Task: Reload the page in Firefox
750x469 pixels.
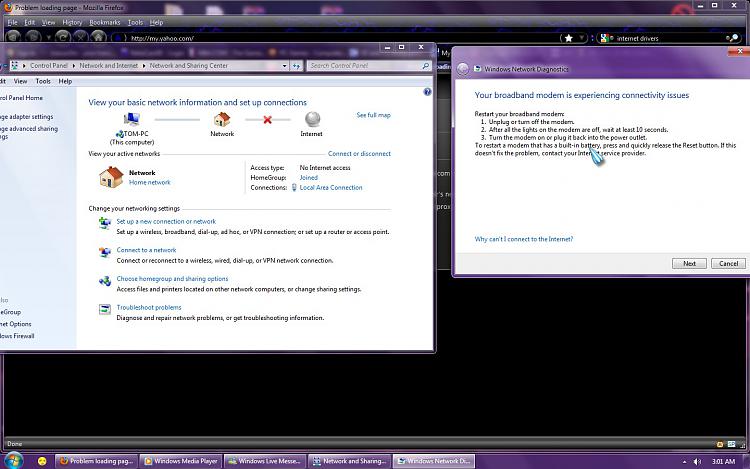Action: click(63, 37)
